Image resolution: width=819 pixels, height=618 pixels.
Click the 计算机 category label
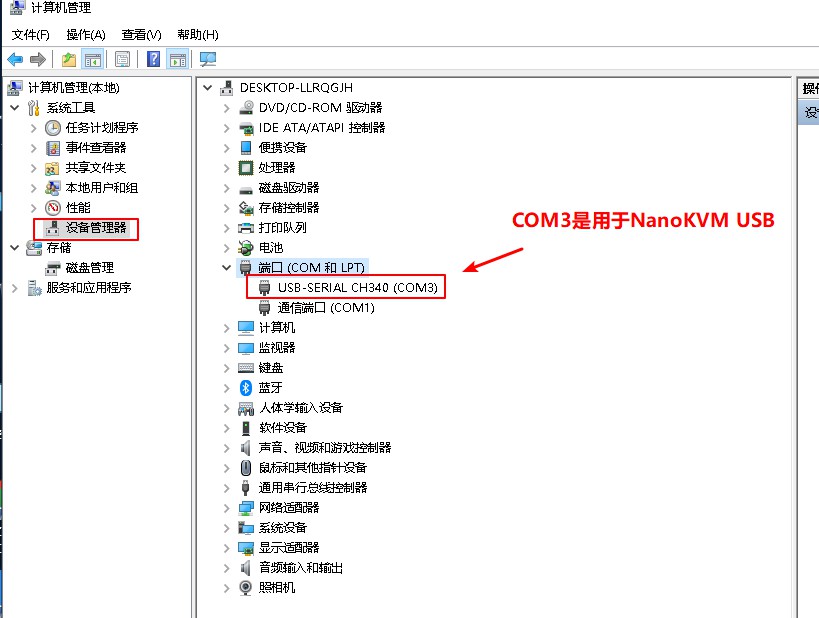click(277, 328)
